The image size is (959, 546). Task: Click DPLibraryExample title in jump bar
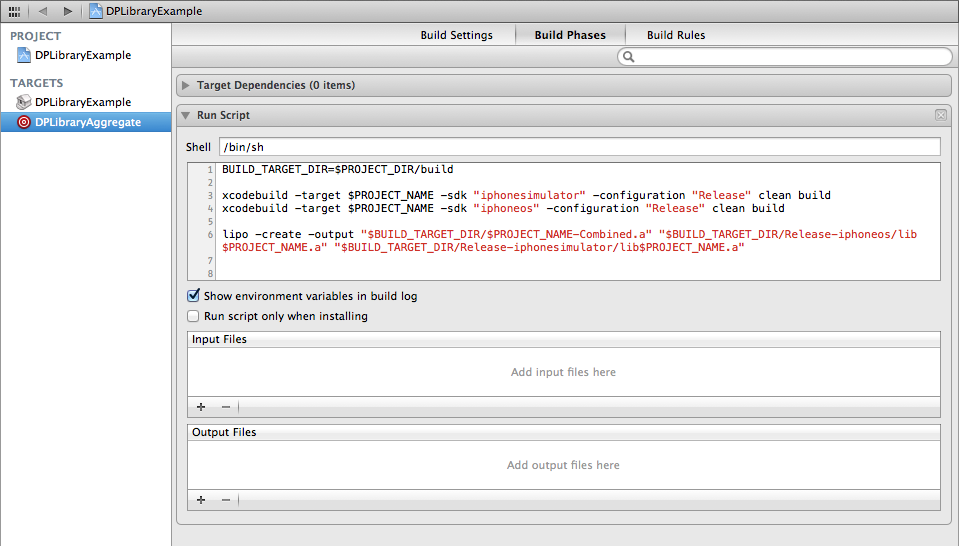(154, 11)
